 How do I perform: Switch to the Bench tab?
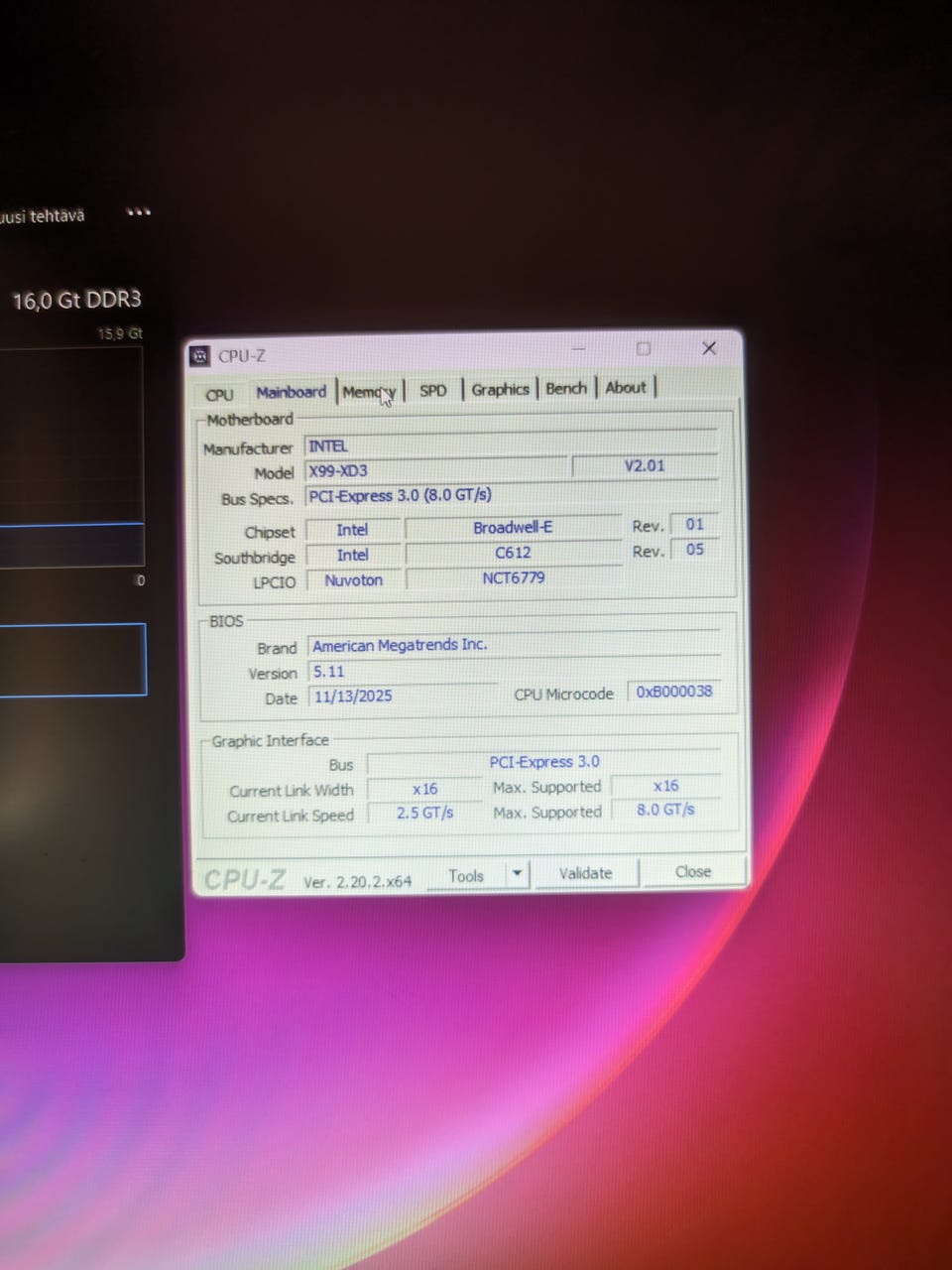click(566, 388)
